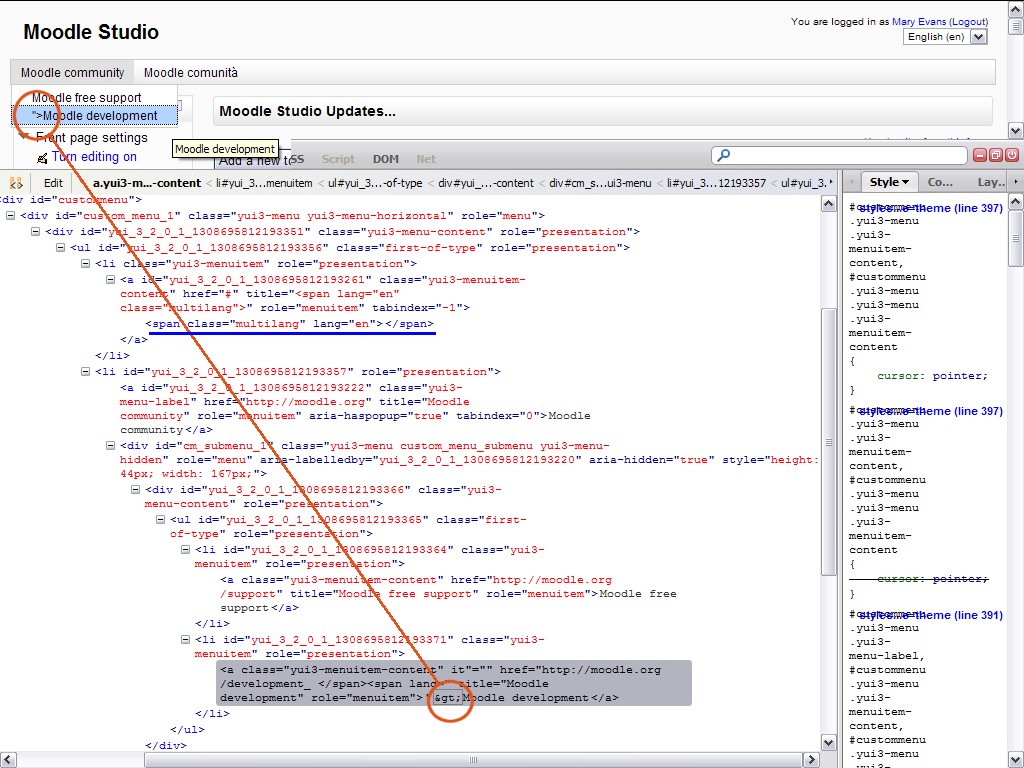Click HTML panel horizontal scrollbar right arrow
The height and width of the screenshot is (768, 1024).
pos(811,760)
